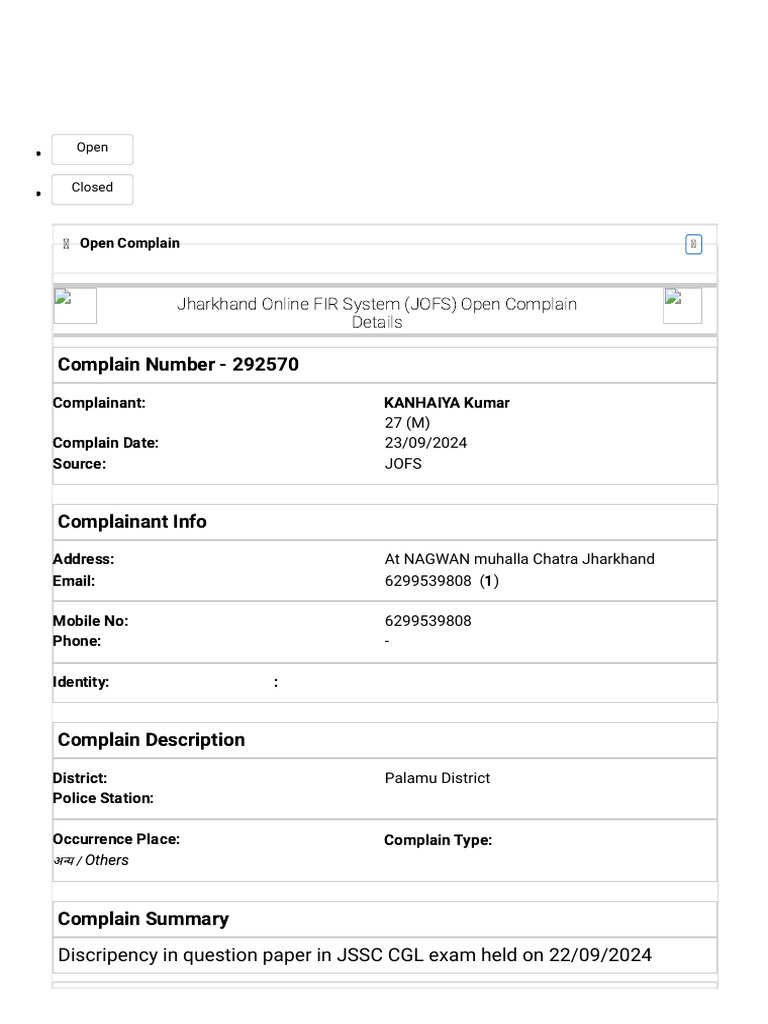This screenshot has height=1024, width=768.
Task: Select complain date 23/09/2024
Action: (425, 443)
